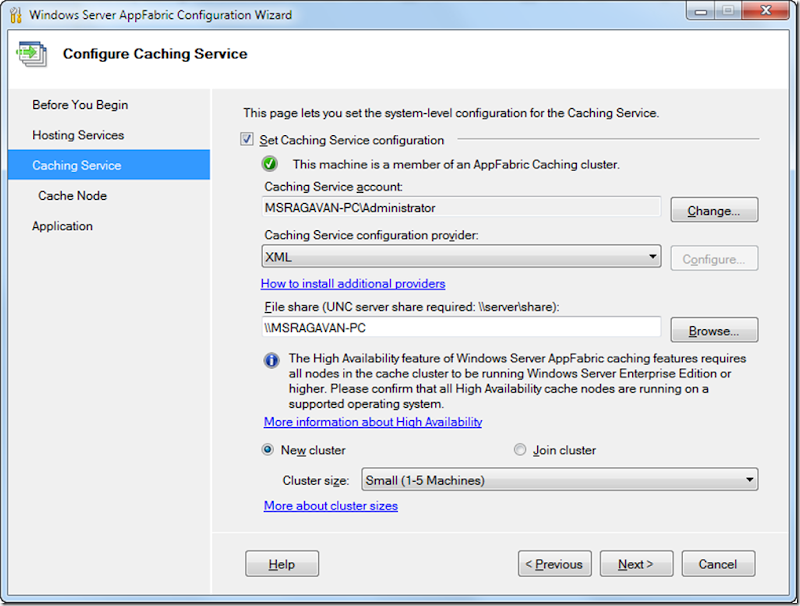Click the Configure Caching Service header icon

(x=31, y=55)
